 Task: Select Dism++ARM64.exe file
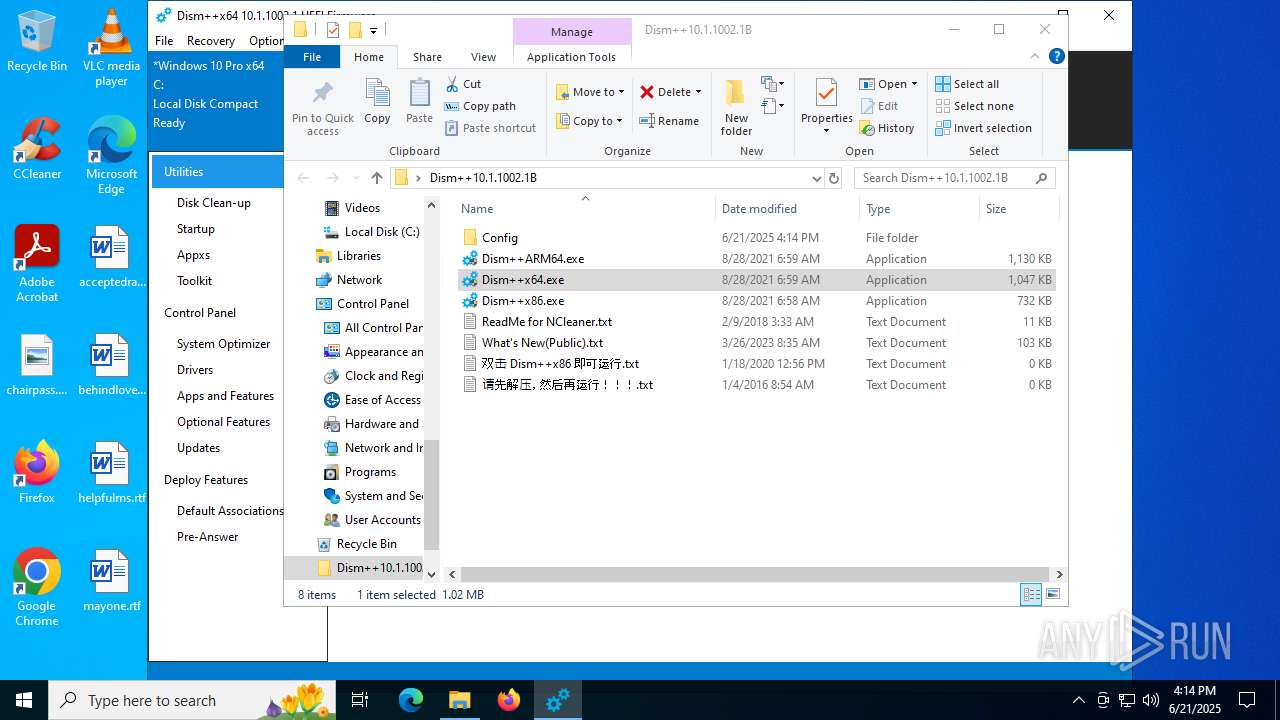(x=756, y=259)
